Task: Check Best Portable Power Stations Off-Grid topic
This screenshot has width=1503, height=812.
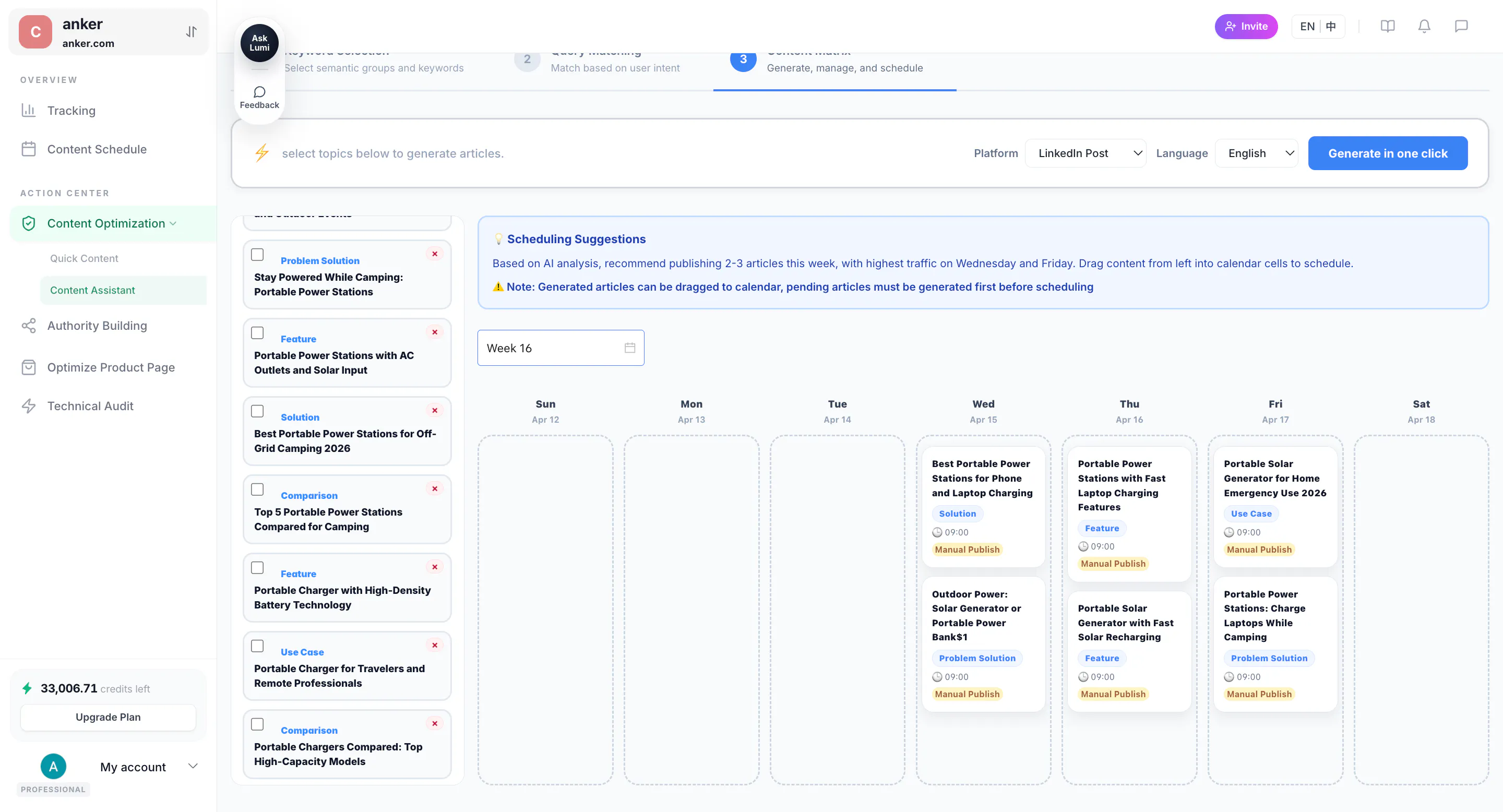Action: tap(257, 411)
